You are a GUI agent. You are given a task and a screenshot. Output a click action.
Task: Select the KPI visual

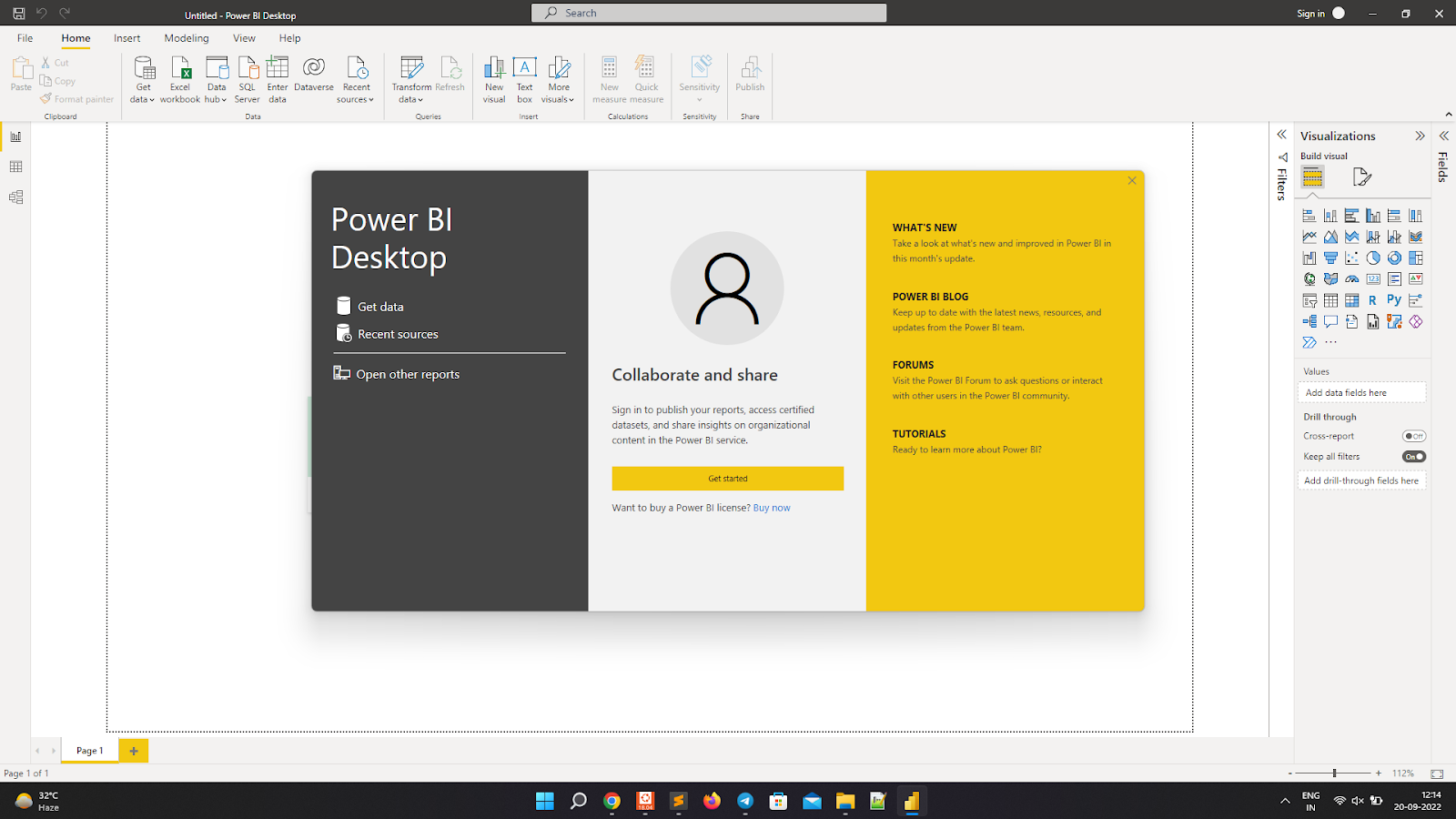[x=1416, y=279]
